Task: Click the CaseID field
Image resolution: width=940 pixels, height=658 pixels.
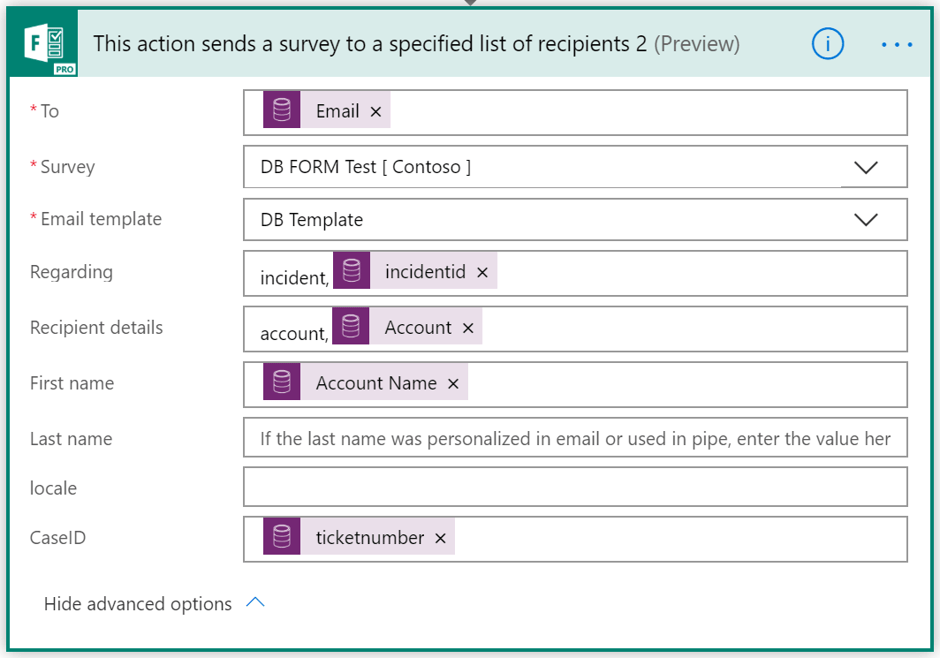Action: point(575,539)
